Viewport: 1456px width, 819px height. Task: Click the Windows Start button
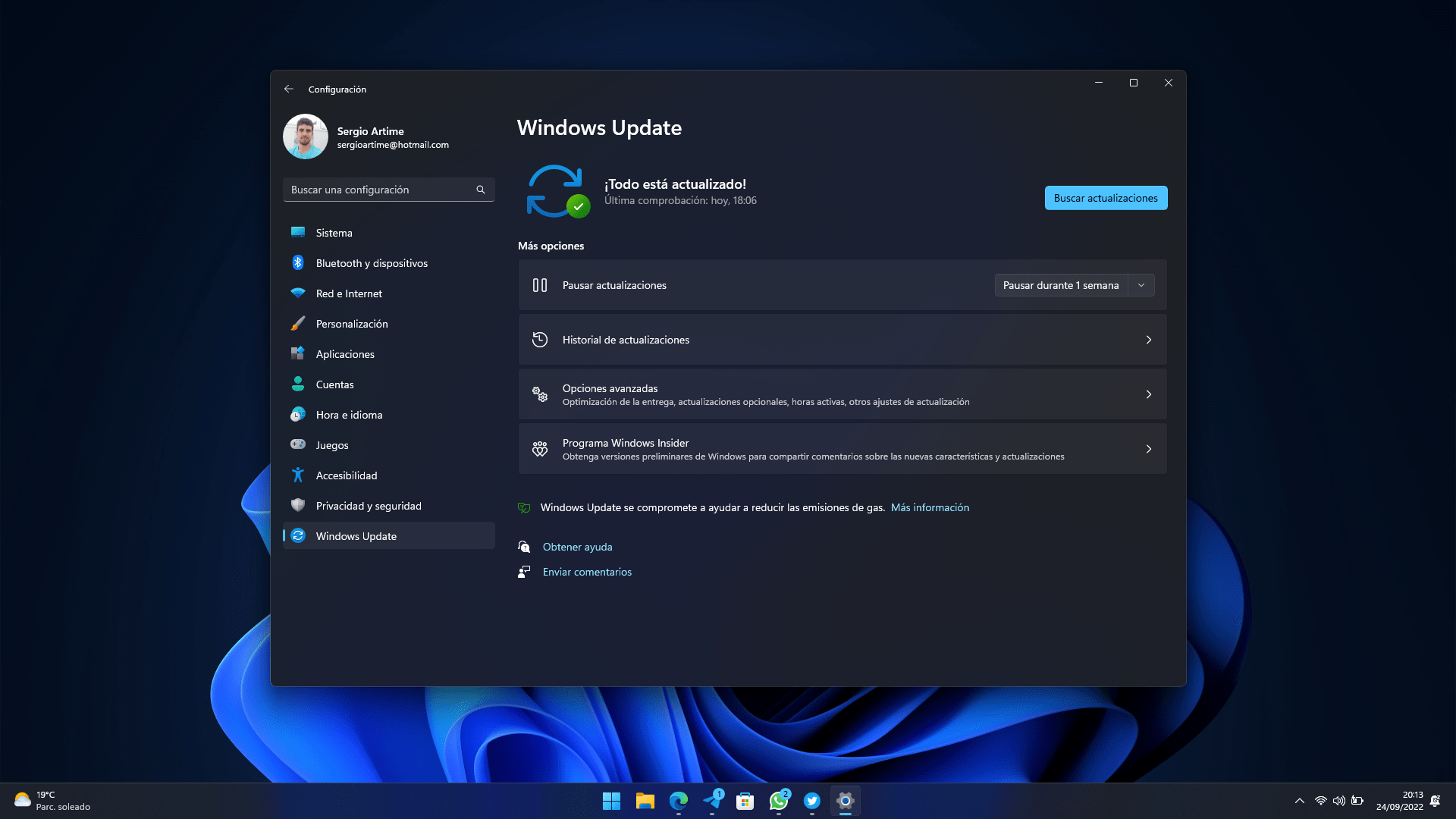coord(611,801)
